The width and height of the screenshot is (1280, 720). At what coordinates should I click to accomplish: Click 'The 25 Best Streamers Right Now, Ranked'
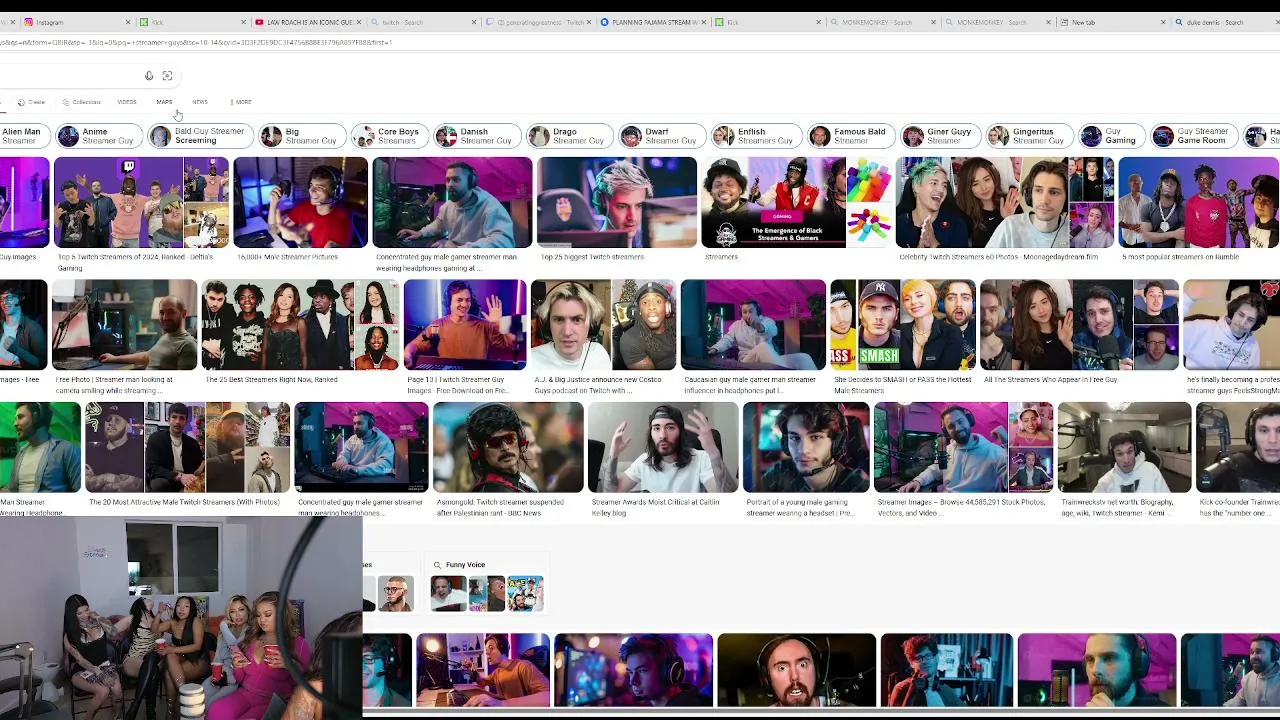[271, 380]
